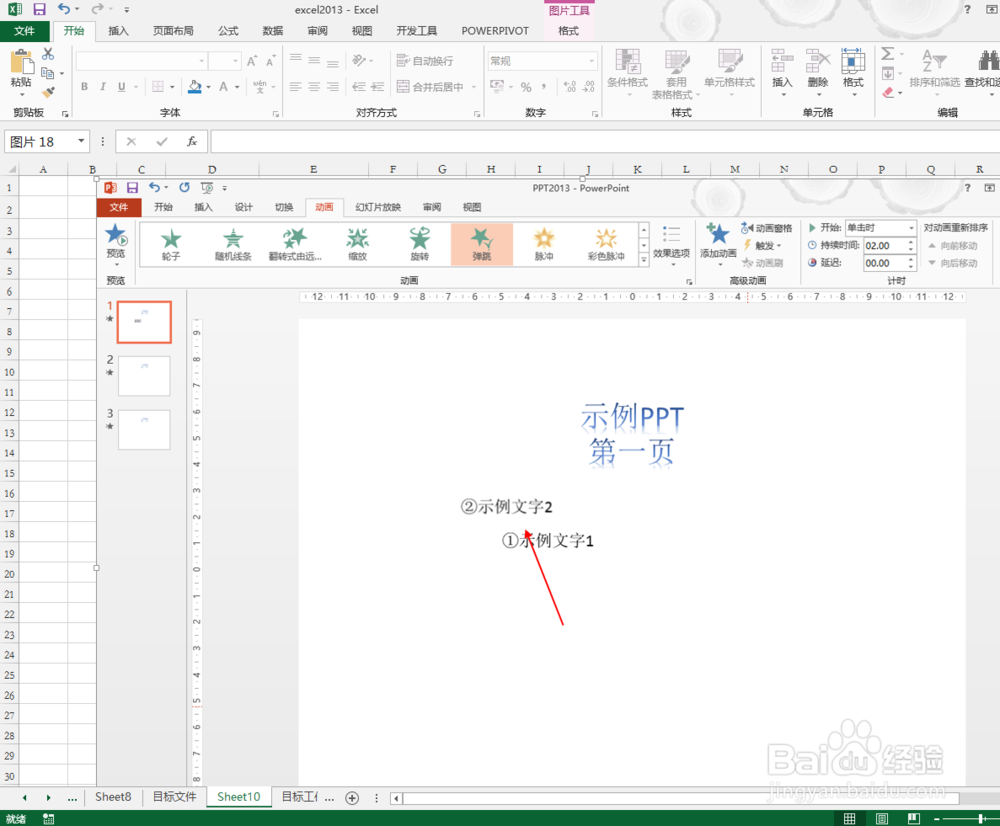Click the orientation text angle icon
This screenshot has height=826, width=1000.
coord(359,61)
